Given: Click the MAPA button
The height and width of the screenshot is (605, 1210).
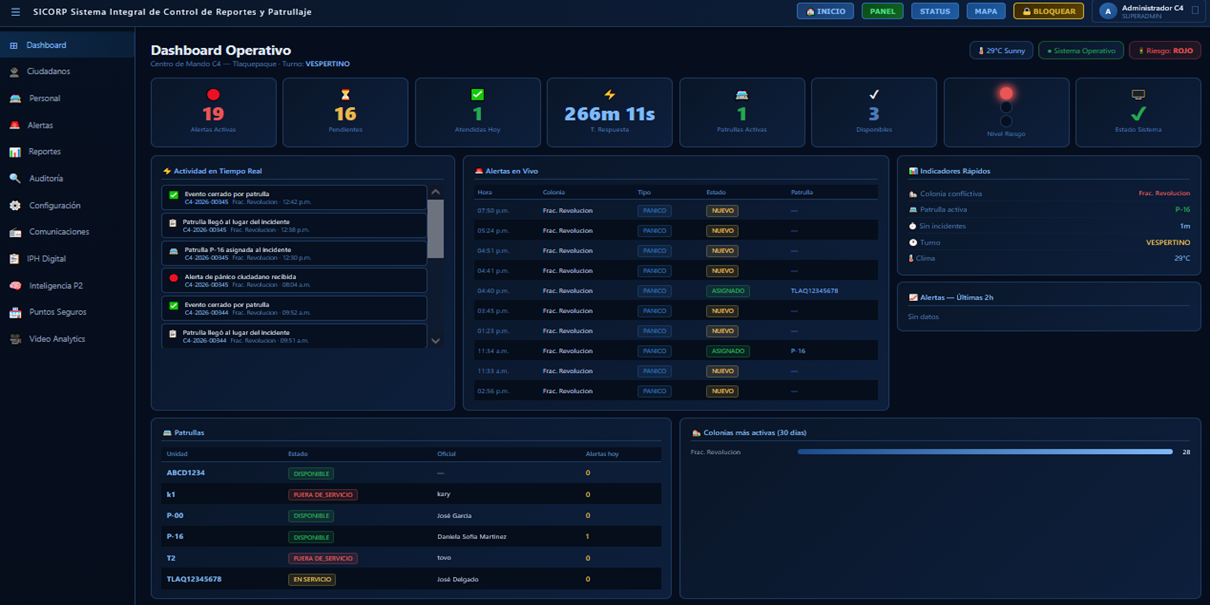Looking at the screenshot, I should coord(986,11).
